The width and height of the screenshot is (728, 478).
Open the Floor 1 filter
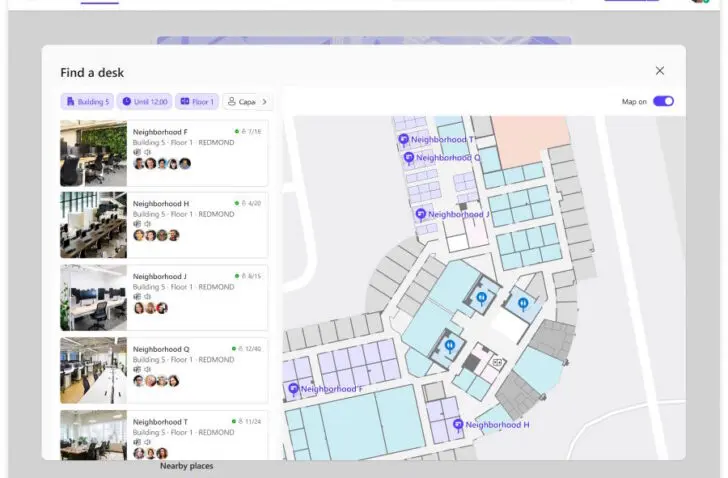coord(197,102)
